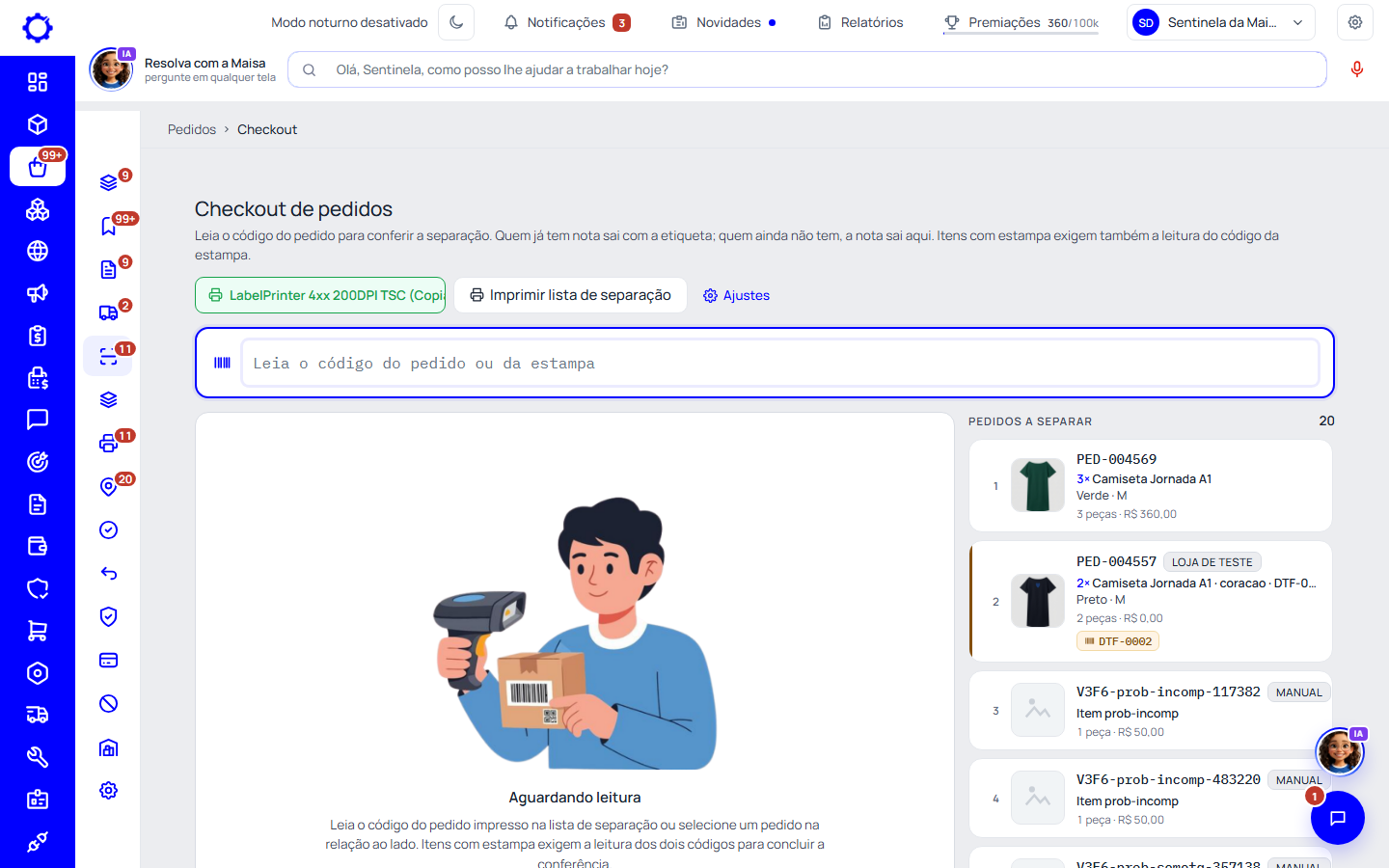This screenshot has width=1389, height=868.
Task: Open green shirt thumbnail of PED-004569
Action: click(x=1038, y=485)
